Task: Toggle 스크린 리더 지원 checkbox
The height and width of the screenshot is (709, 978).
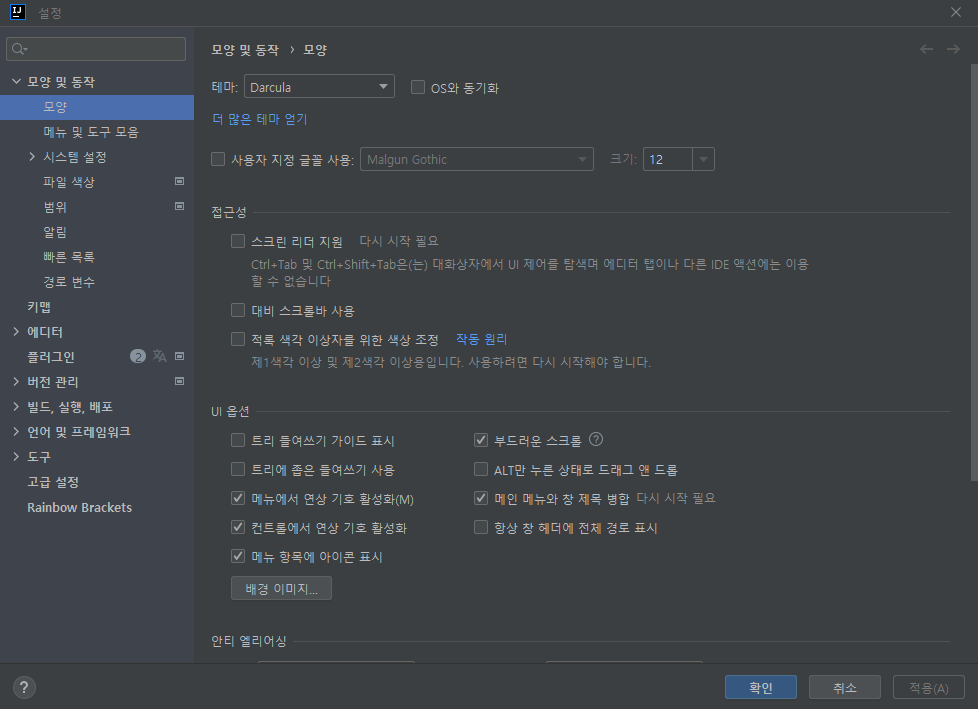Action: pyautogui.click(x=238, y=241)
